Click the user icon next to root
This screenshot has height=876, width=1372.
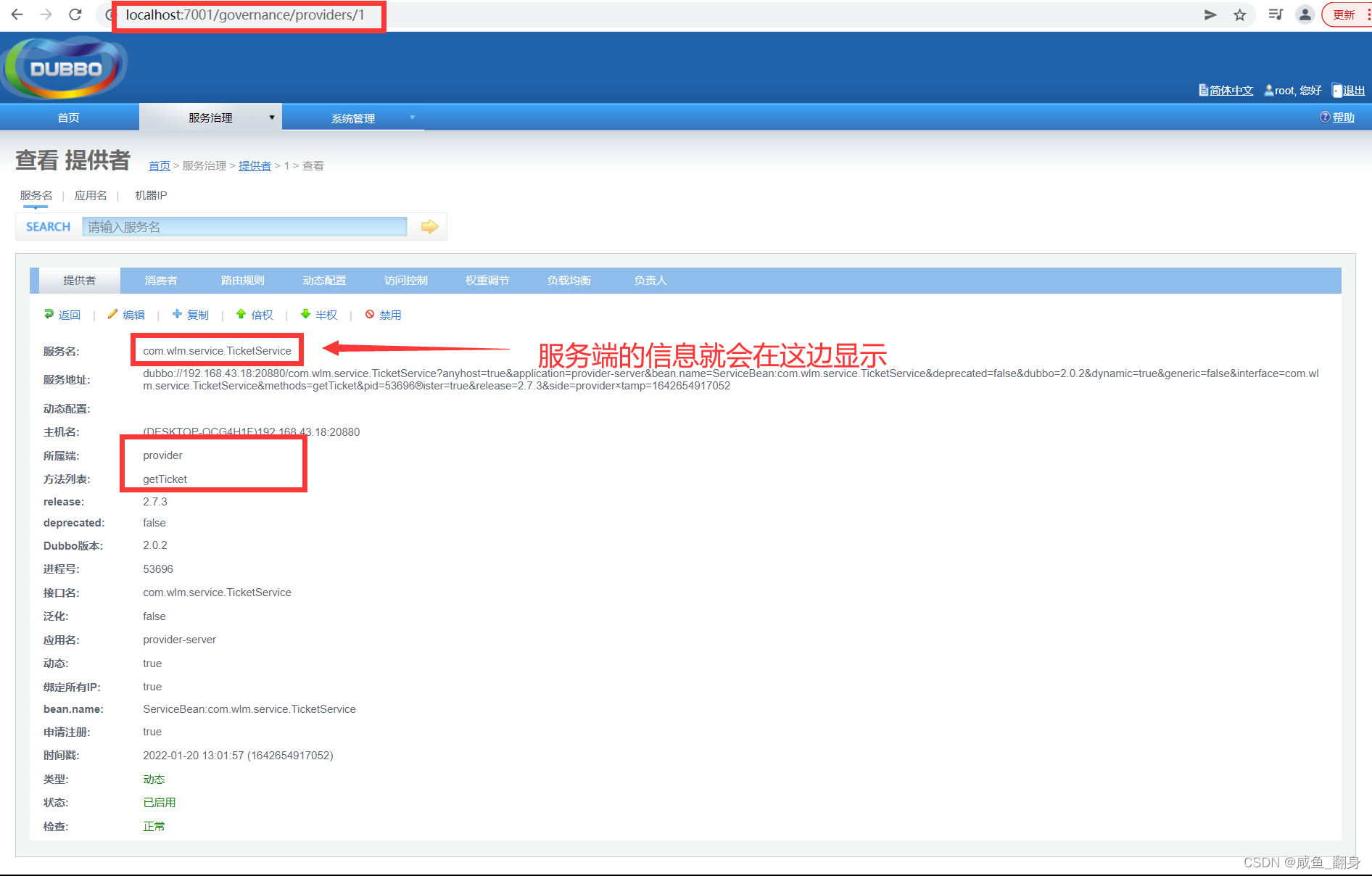tap(1269, 90)
